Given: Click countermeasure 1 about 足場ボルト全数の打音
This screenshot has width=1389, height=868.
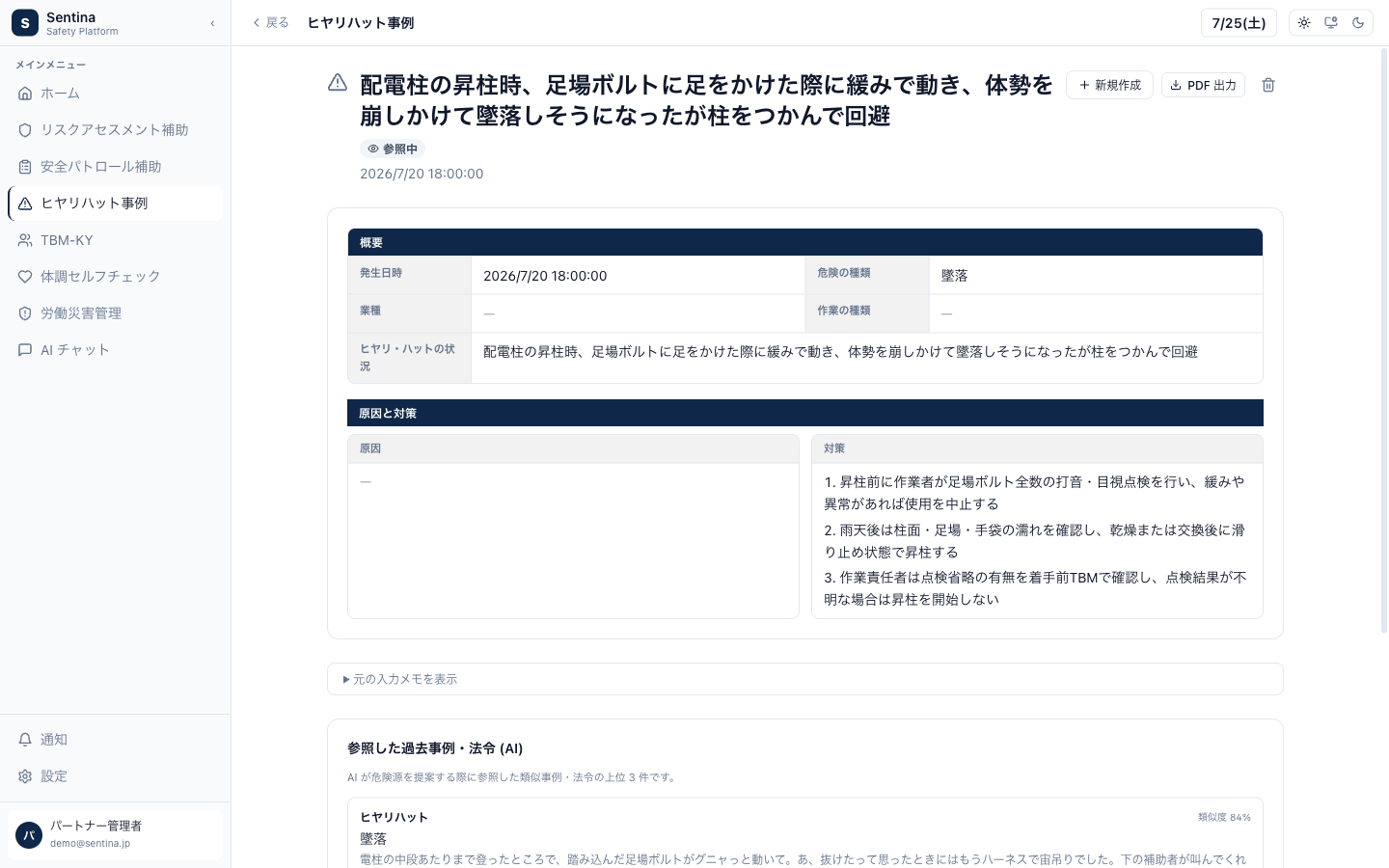Looking at the screenshot, I should 1034,493.
